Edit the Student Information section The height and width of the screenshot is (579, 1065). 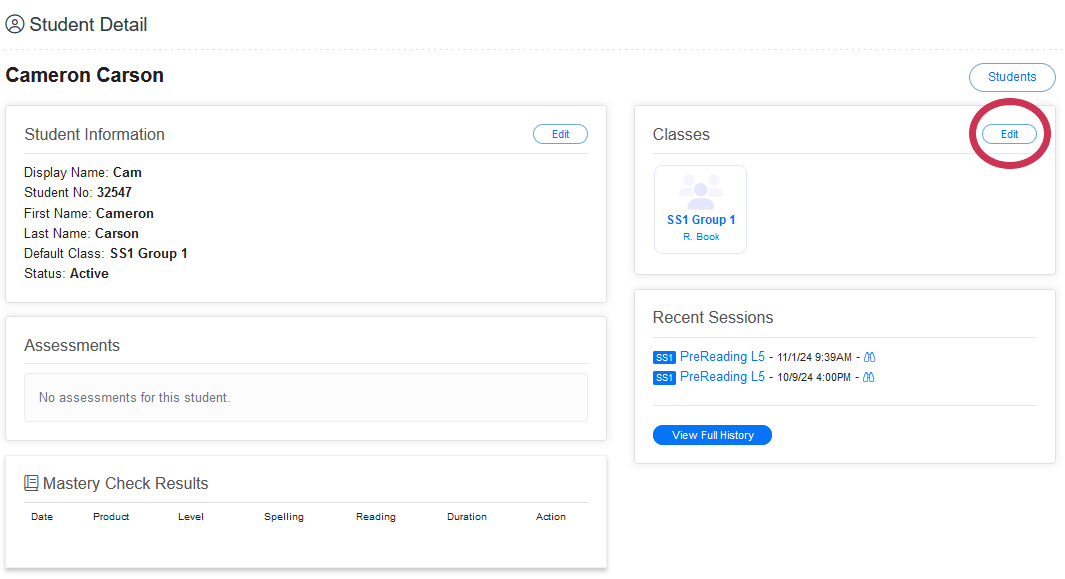(560, 134)
